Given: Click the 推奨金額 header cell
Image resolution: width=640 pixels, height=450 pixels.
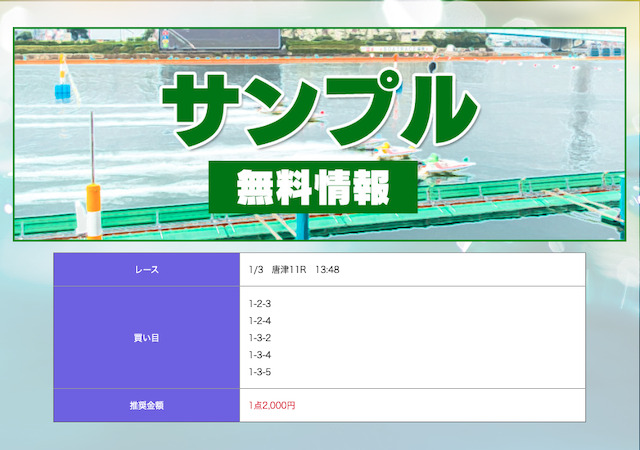Looking at the screenshot, I should 146,406.
